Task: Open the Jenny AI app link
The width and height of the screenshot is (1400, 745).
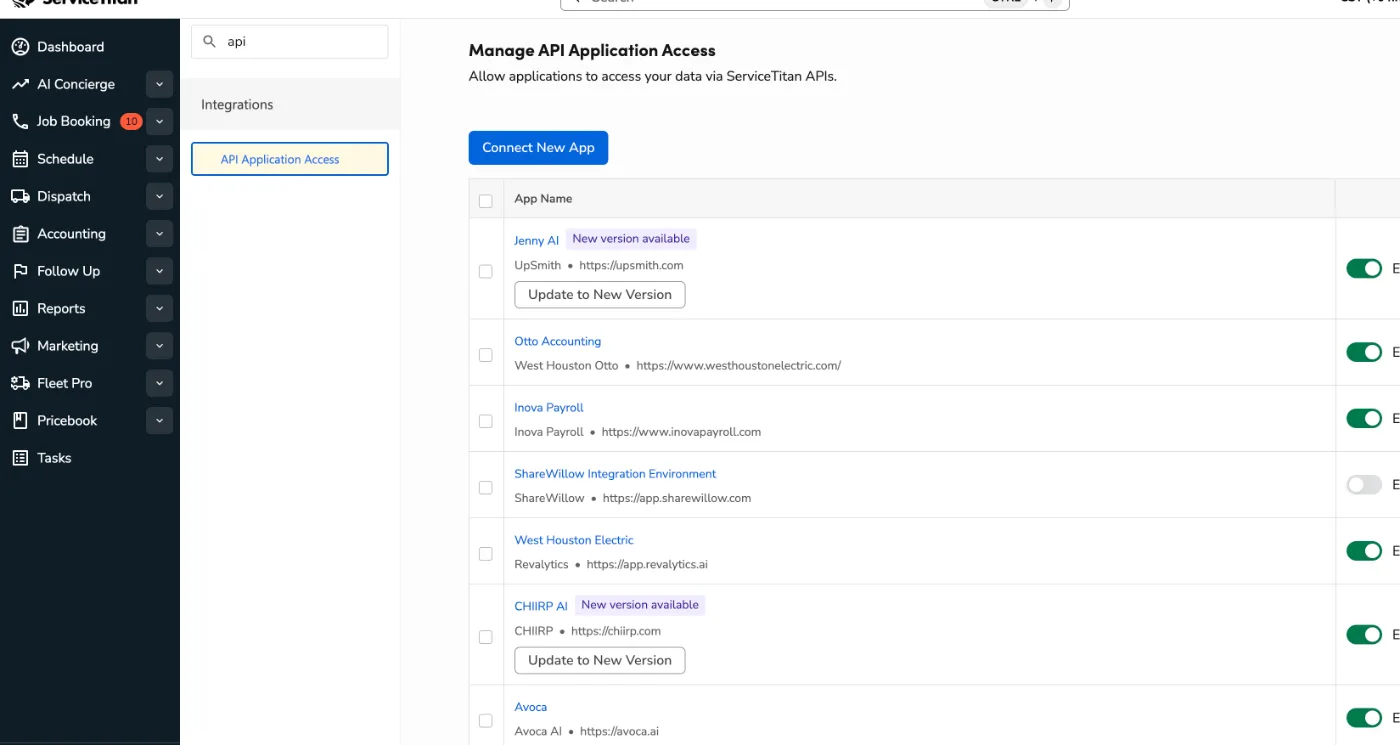Action: pos(537,241)
